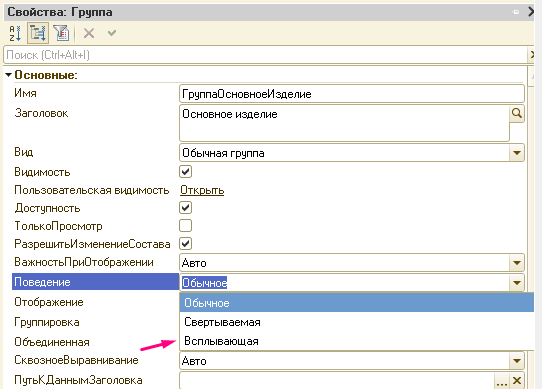Enable the ТолькоПросмотр checkbox
542x389 pixels.
185,225
